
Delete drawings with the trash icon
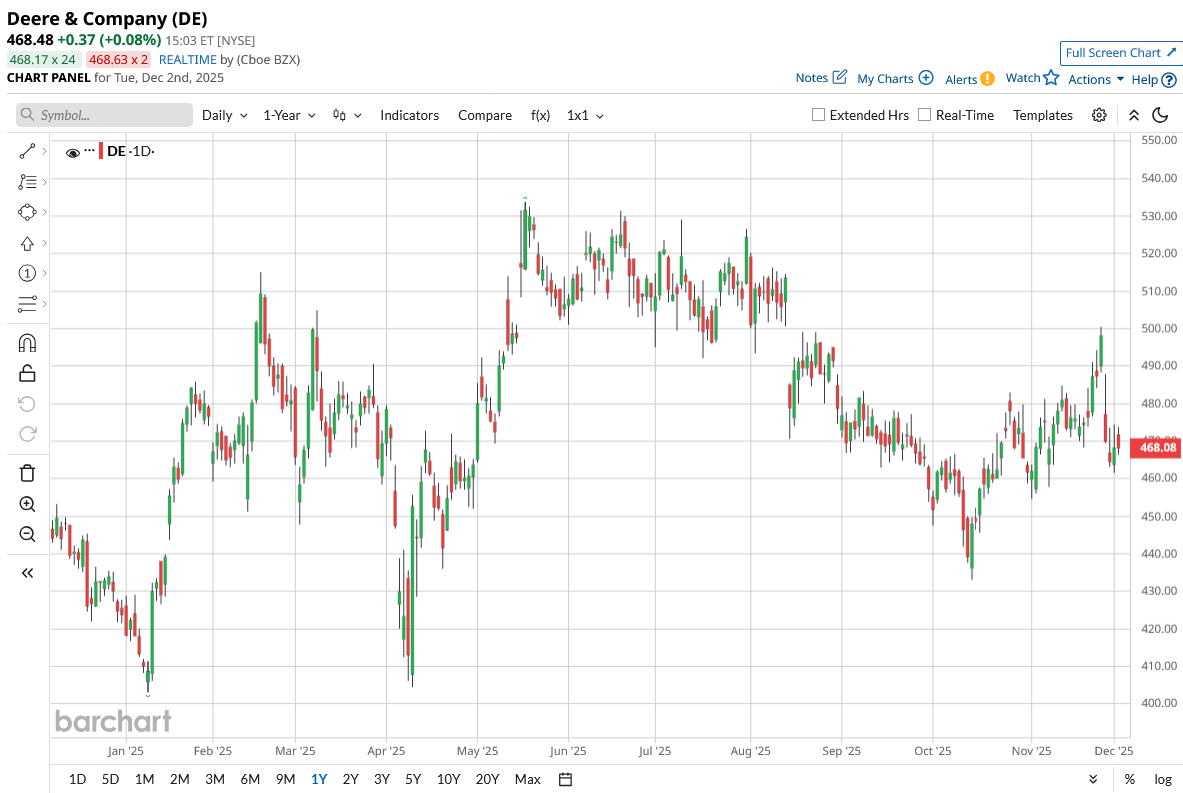coord(27,473)
